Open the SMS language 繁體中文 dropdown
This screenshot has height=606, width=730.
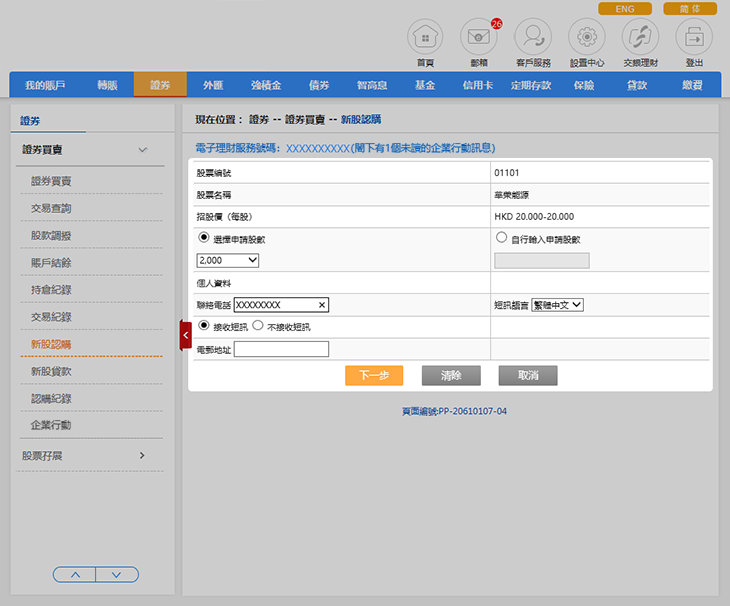(x=557, y=305)
